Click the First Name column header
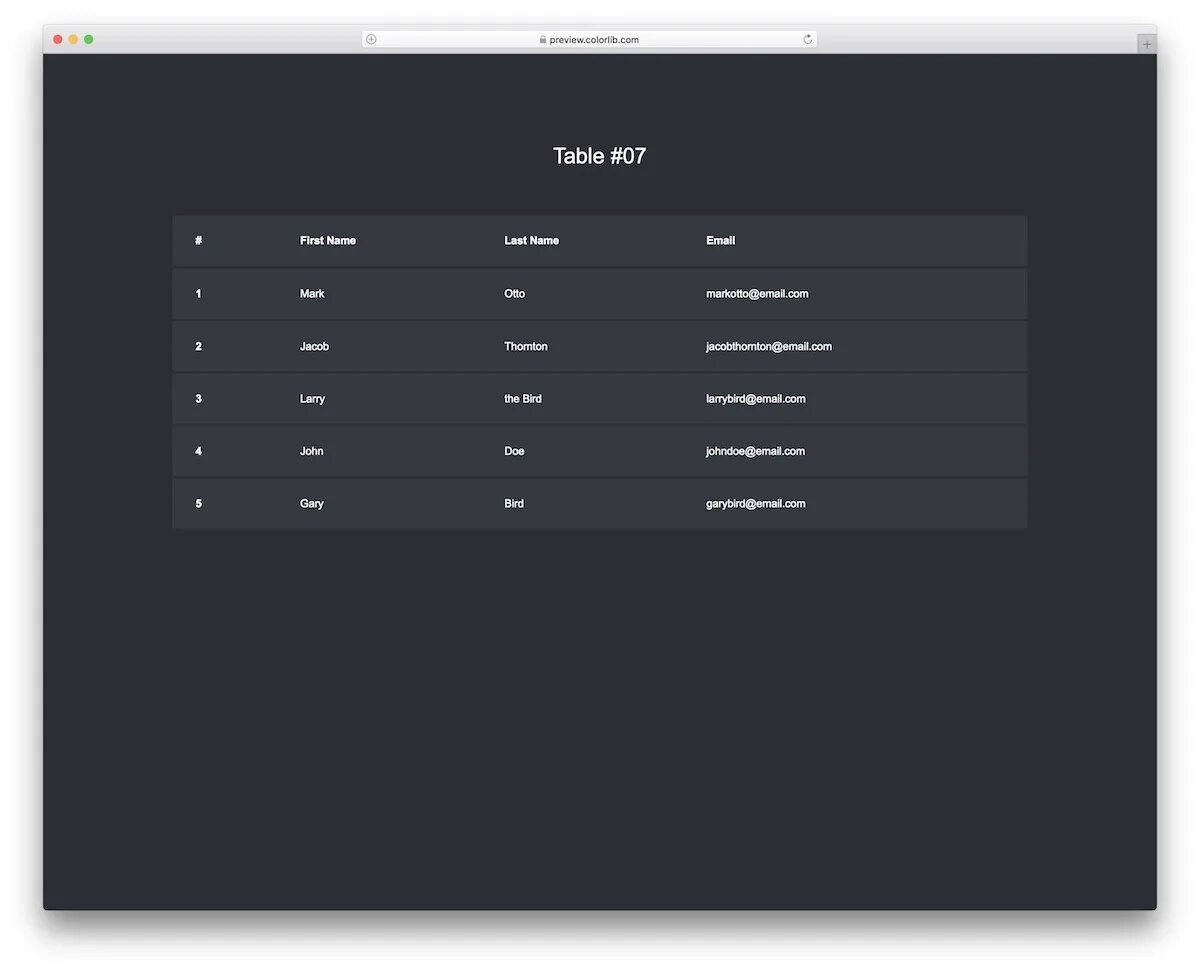Viewport: 1200px width, 972px height. pos(328,241)
